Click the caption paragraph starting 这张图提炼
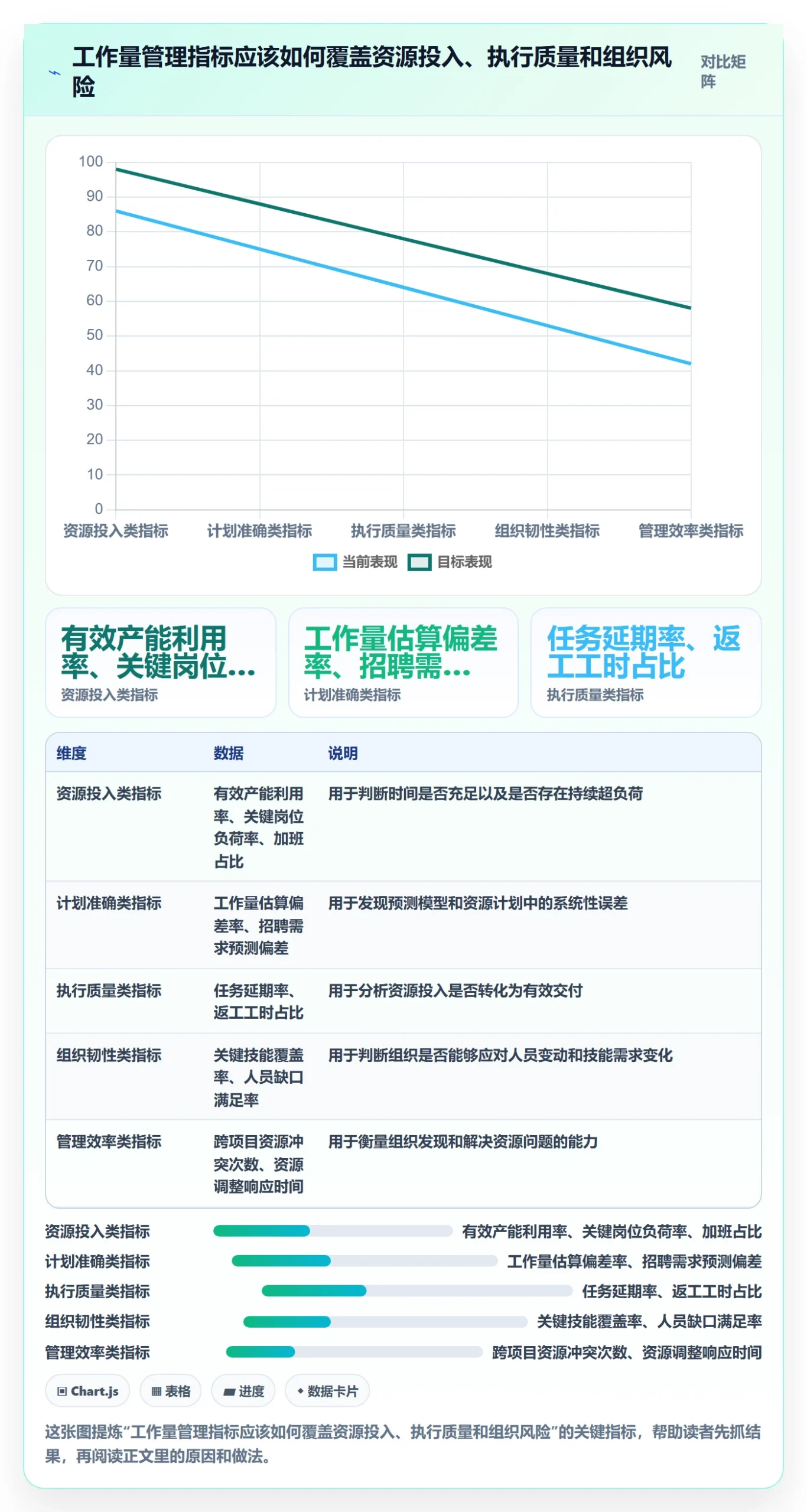Screen dimensions: 807x1512 [x=403, y=1443]
